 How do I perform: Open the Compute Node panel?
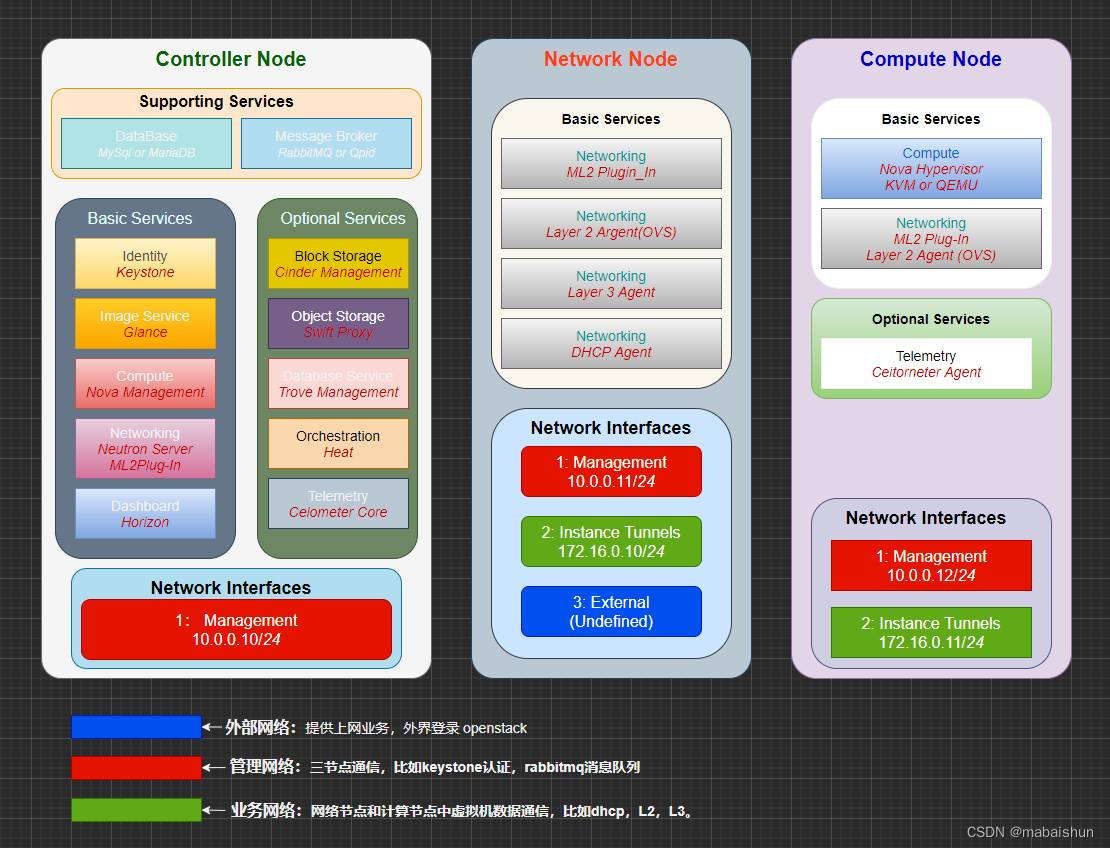[x=930, y=59]
